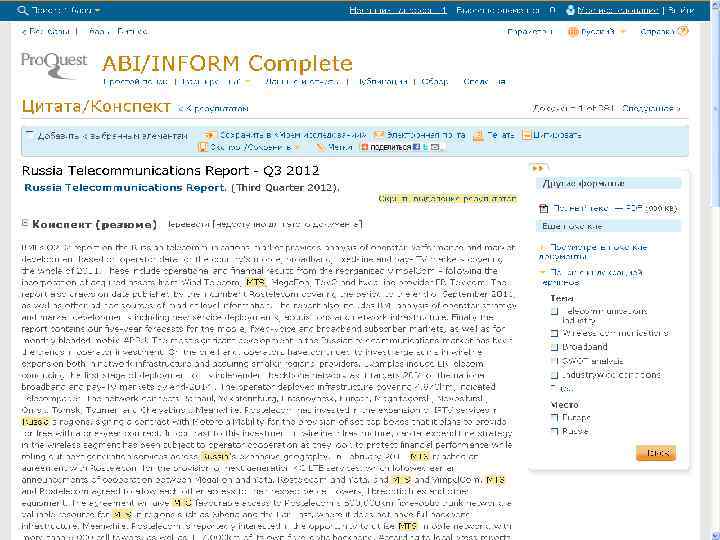Open the Данные и отчеты menu item
This screenshot has width=720, height=540.
[x=303, y=82]
